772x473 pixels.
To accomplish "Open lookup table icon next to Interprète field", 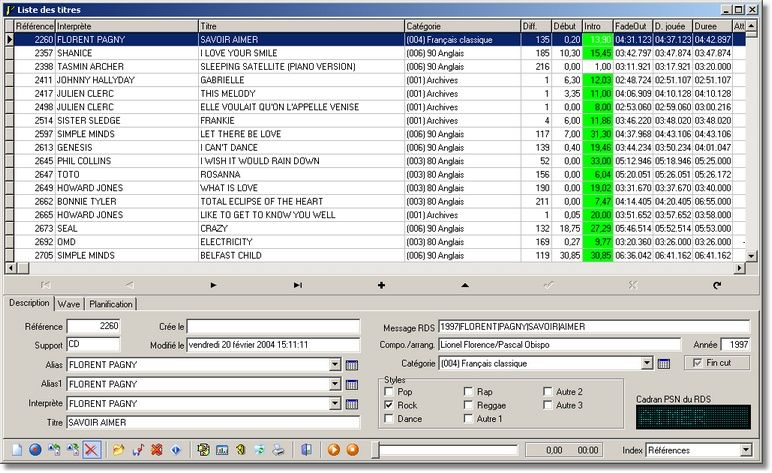I will pos(352,404).
